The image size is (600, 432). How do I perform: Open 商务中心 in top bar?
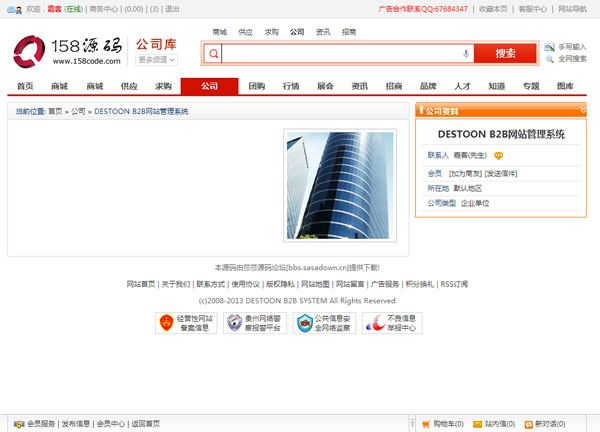pos(103,9)
